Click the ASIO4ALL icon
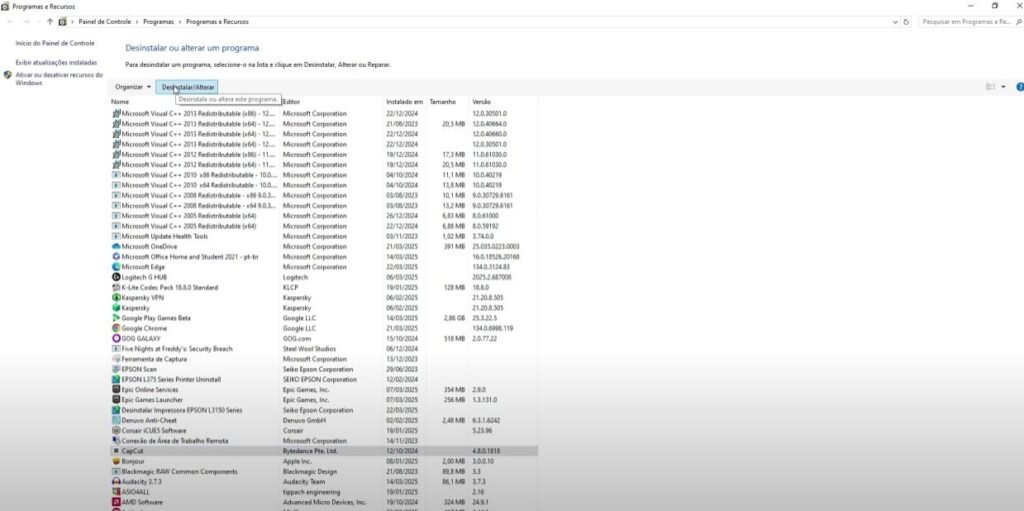The height and width of the screenshot is (511, 1024). click(x=116, y=491)
